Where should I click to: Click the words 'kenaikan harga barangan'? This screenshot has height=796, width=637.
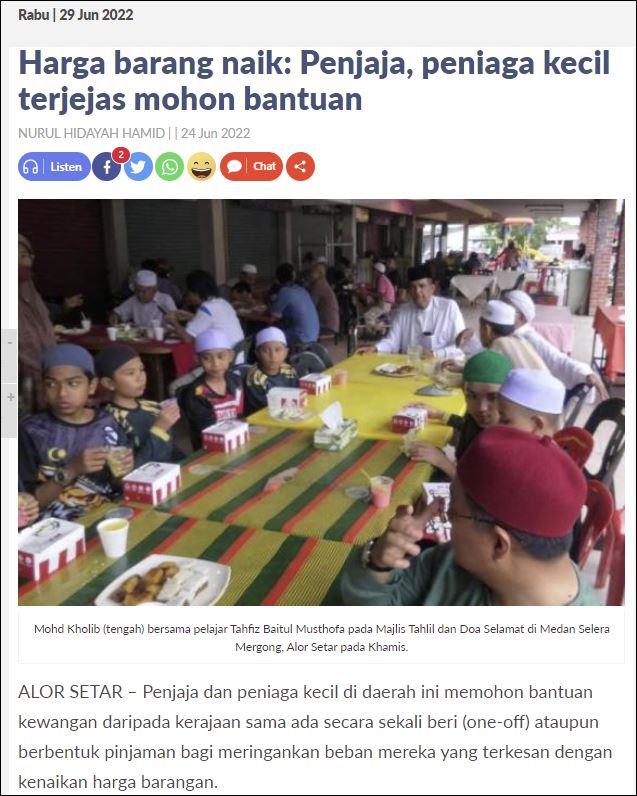point(118,782)
